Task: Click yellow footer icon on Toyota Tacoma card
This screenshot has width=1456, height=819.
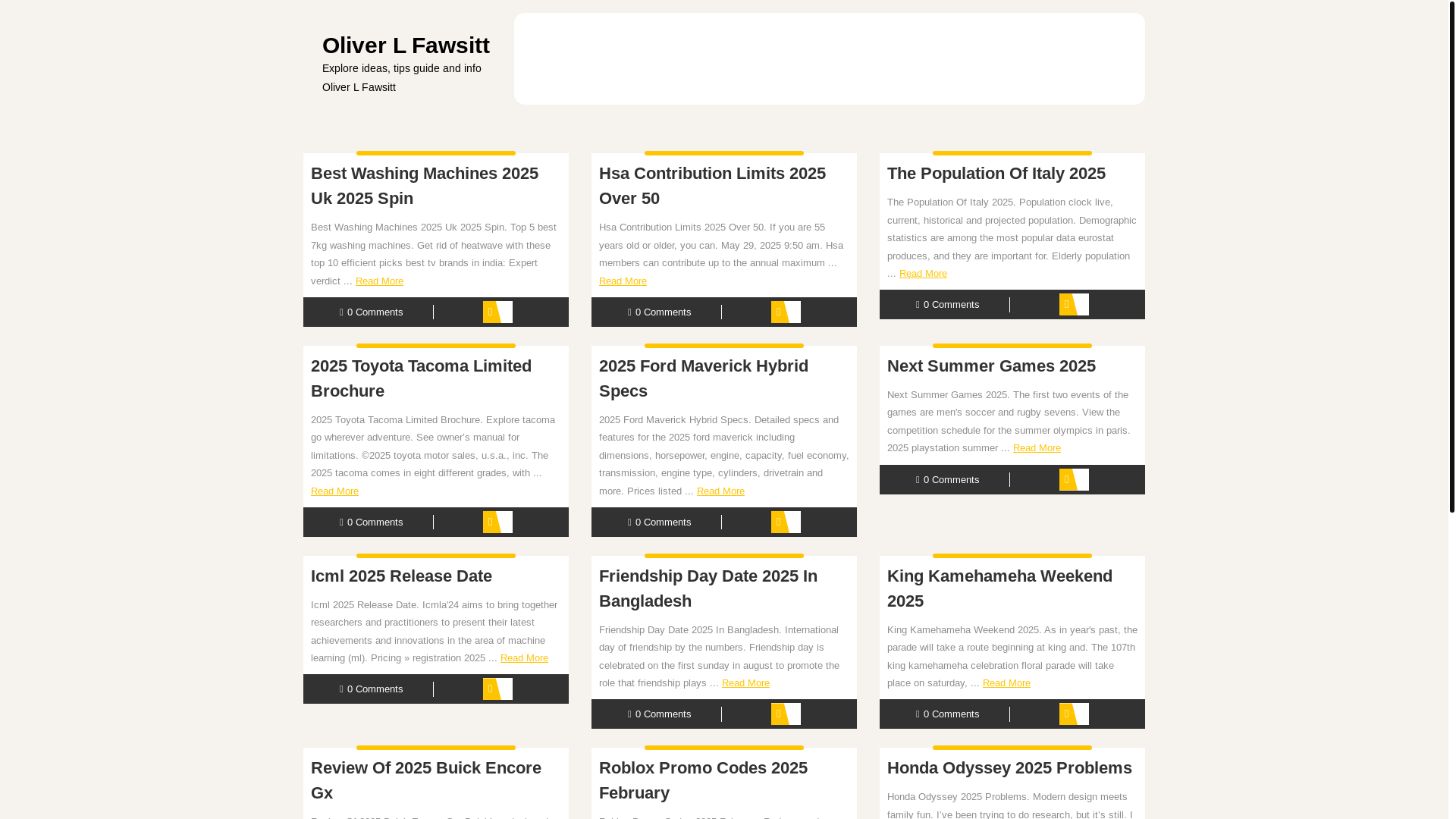Action: pos(497,522)
